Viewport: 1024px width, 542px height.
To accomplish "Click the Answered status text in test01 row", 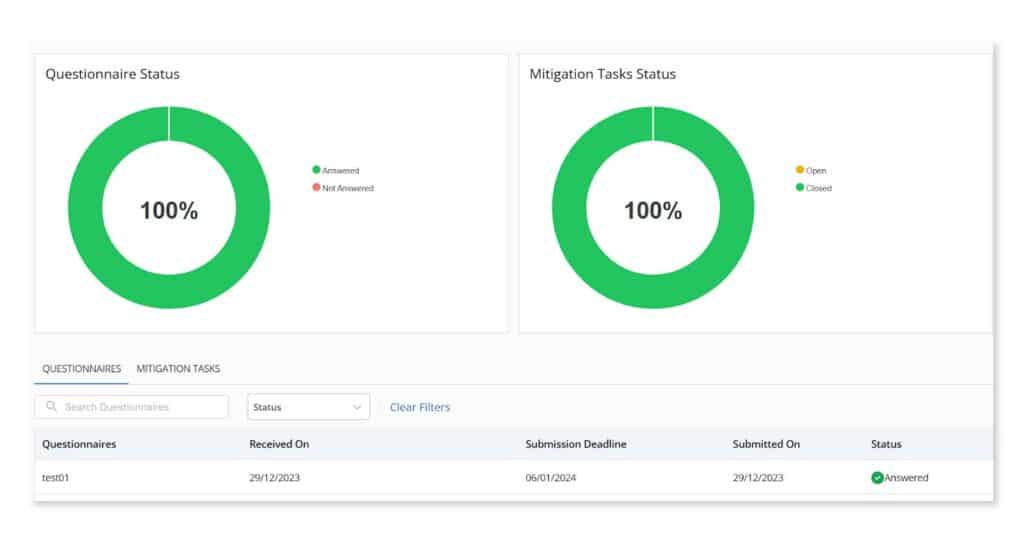I will coord(906,478).
